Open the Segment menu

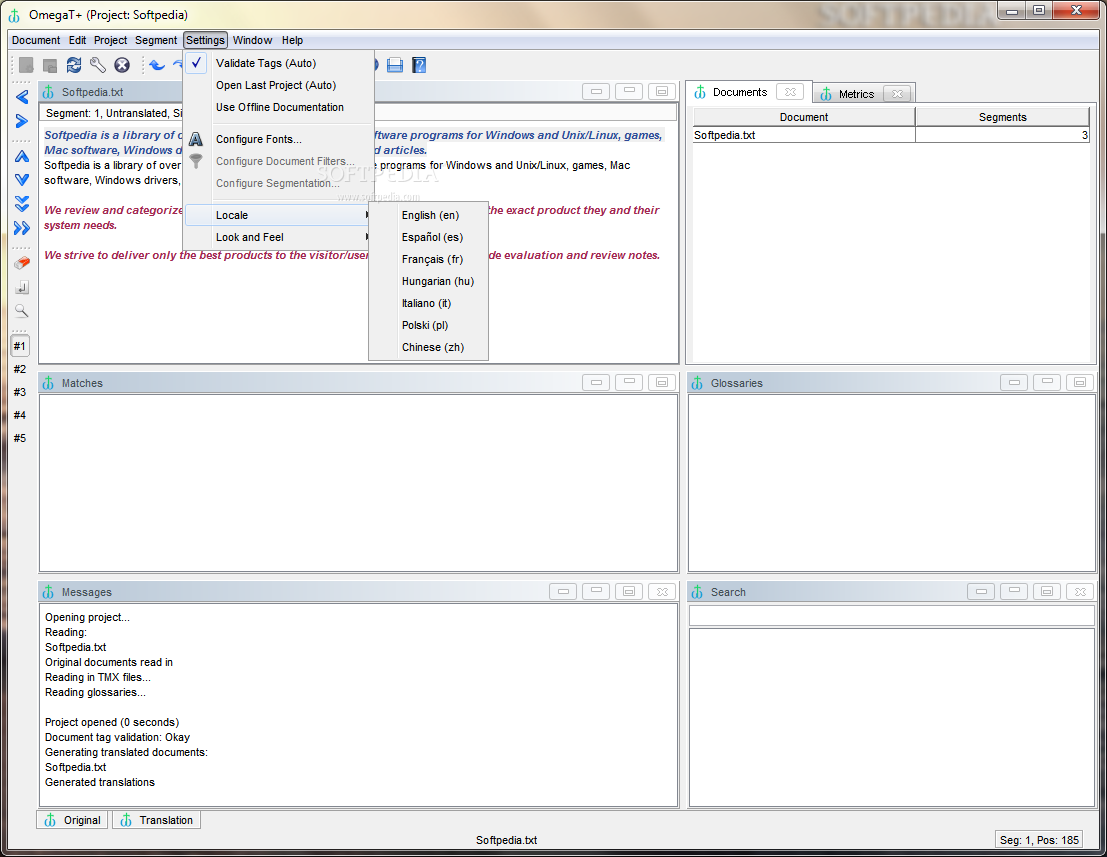coord(156,40)
